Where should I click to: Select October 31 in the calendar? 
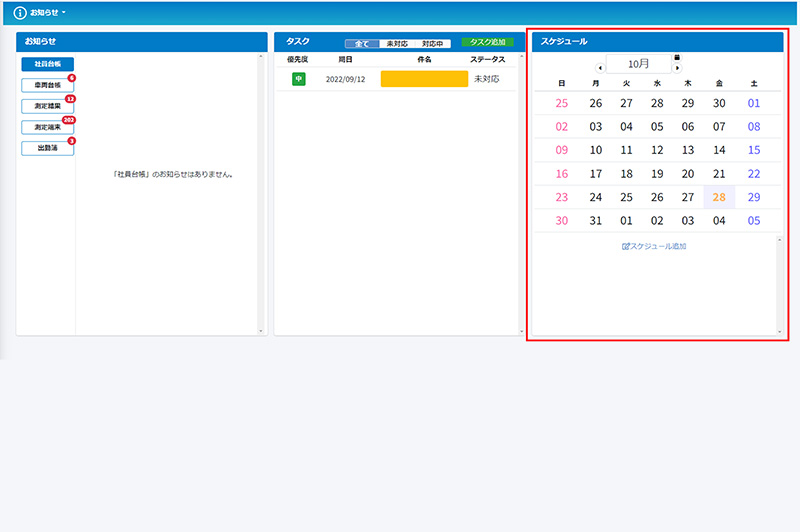coord(596,221)
